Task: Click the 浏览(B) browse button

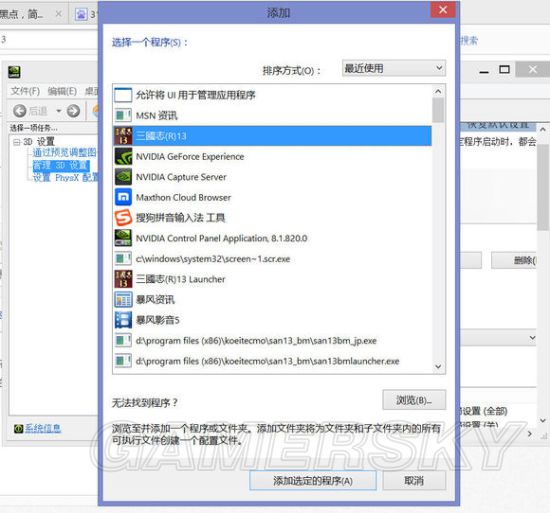Action: [x=414, y=400]
